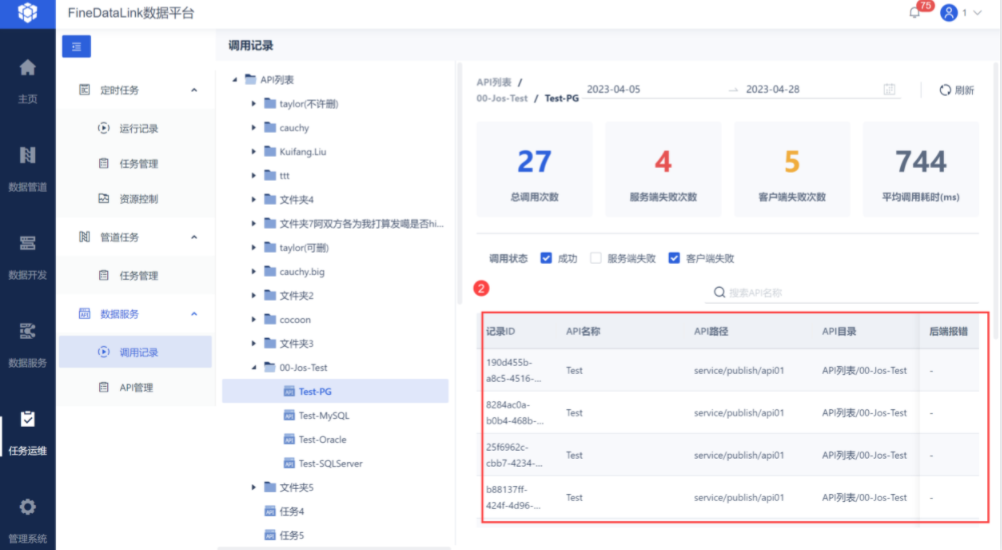Open 资源控制 menu item
This screenshot has height=550, width=1002.
(139, 199)
